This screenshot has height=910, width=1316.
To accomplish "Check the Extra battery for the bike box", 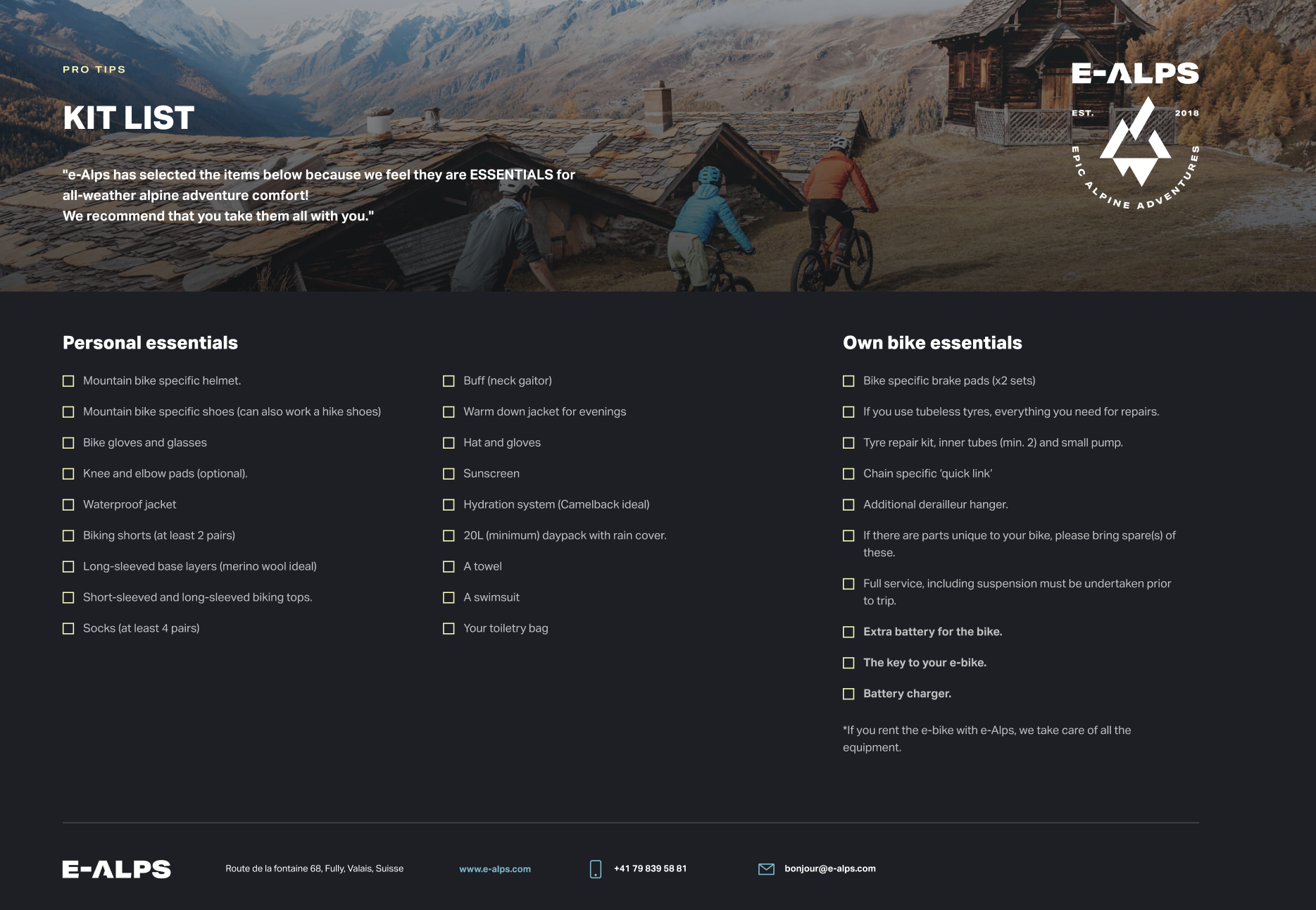I will (848, 632).
